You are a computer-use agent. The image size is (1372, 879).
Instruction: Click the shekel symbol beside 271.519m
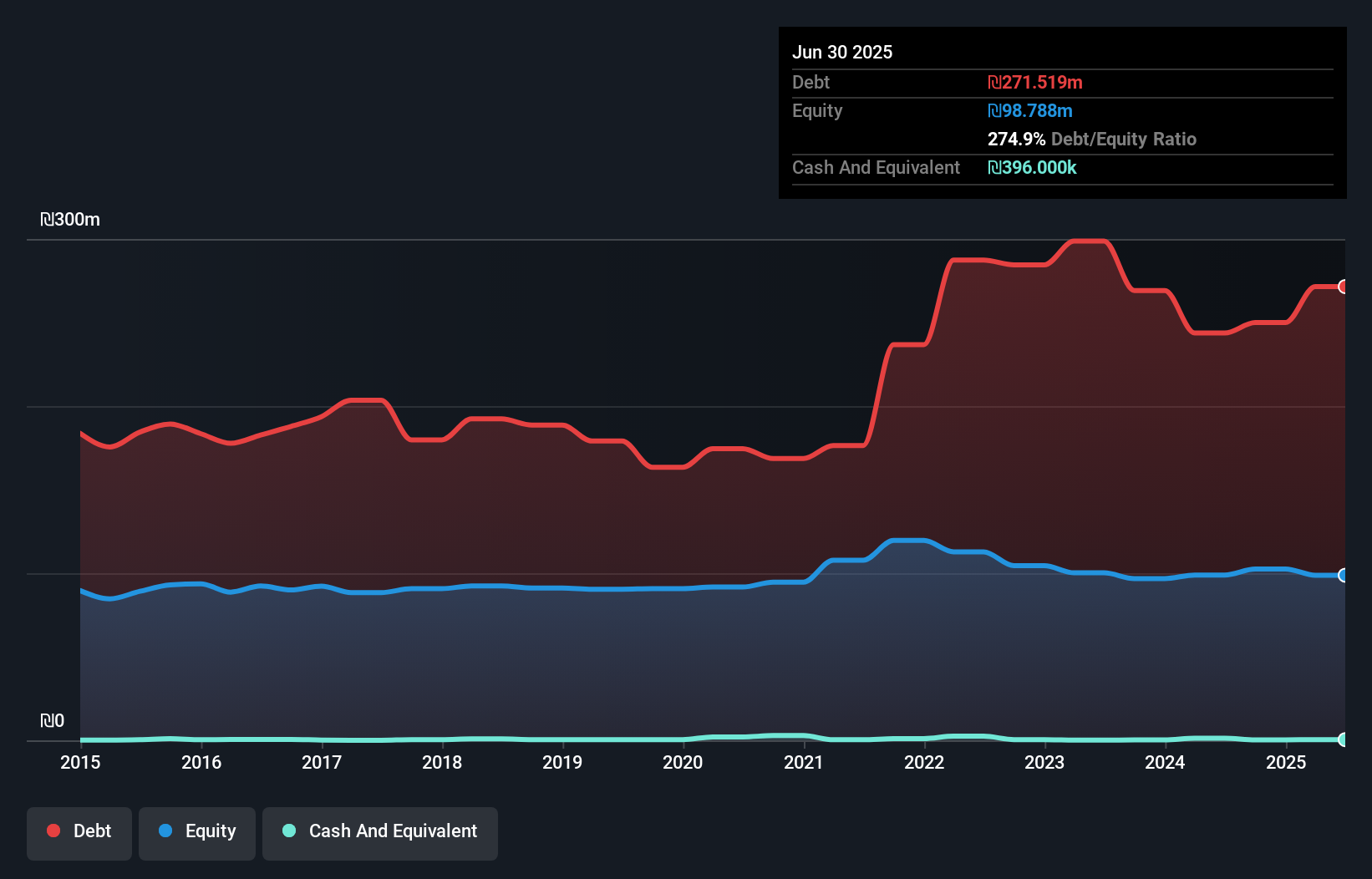coord(995,83)
